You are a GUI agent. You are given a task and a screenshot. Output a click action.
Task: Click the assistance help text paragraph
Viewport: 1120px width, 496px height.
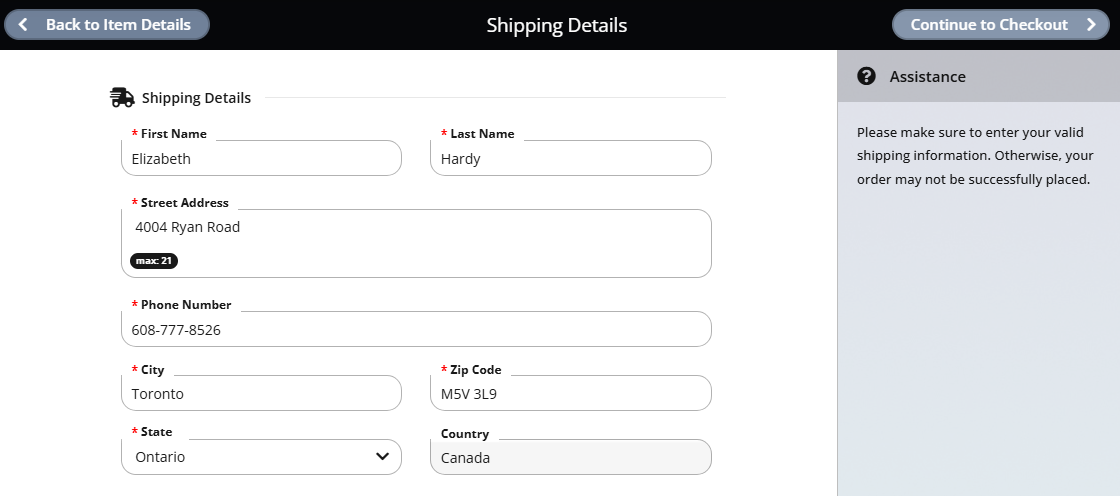click(x=975, y=156)
